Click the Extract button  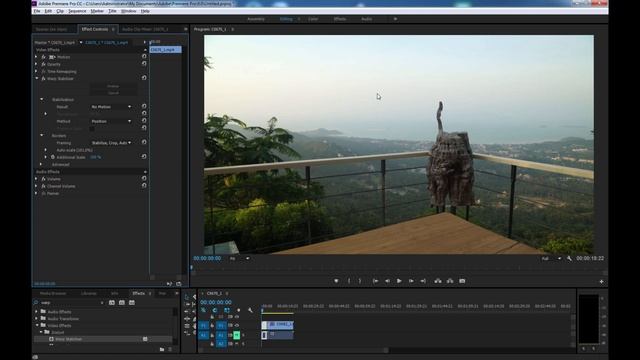click(450, 281)
